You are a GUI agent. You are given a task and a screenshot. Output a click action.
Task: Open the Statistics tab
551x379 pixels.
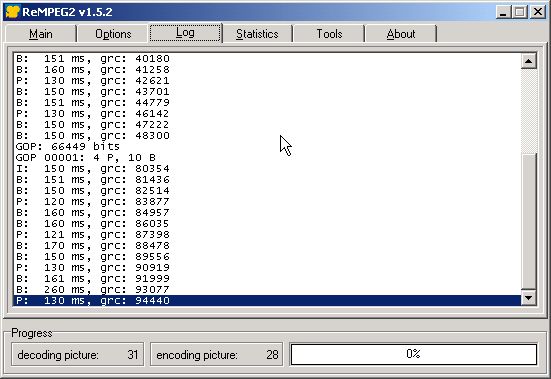point(257,34)
